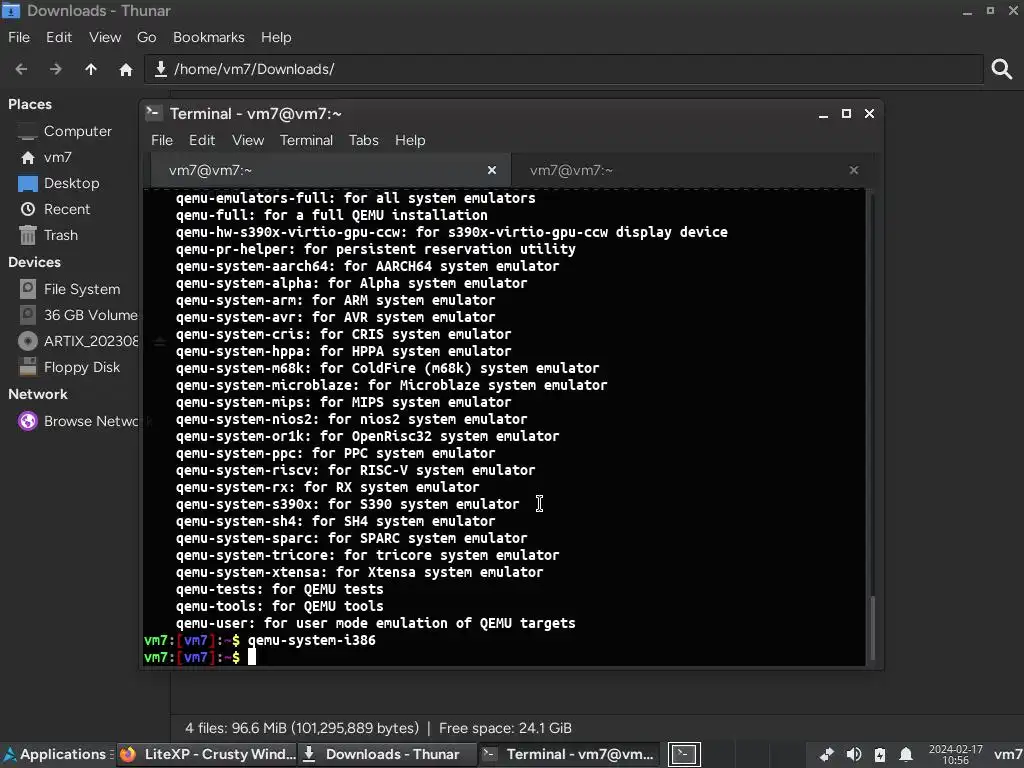The height and width of the screenshot is (768, 1024).
Task: Minimize the Terminal window
Action: pyautogui.click(x=824, y=114)
